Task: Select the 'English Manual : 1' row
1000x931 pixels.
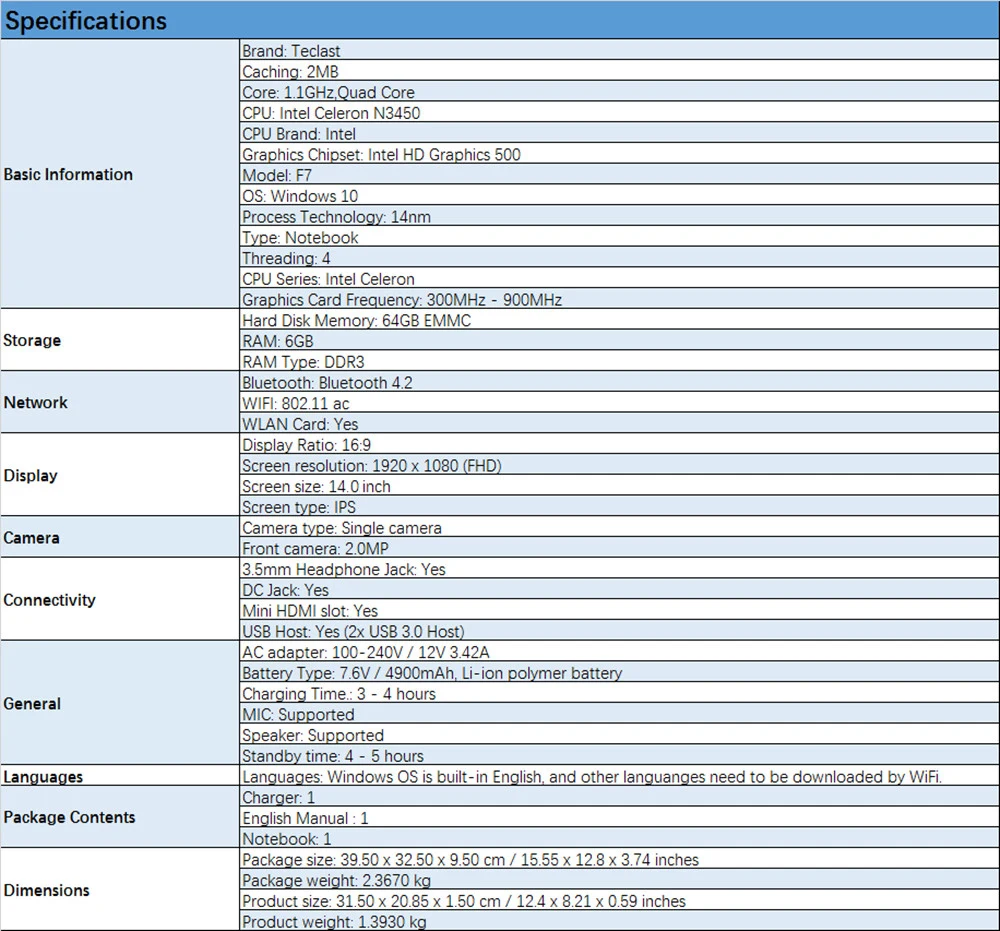Action: coord(619,817)
